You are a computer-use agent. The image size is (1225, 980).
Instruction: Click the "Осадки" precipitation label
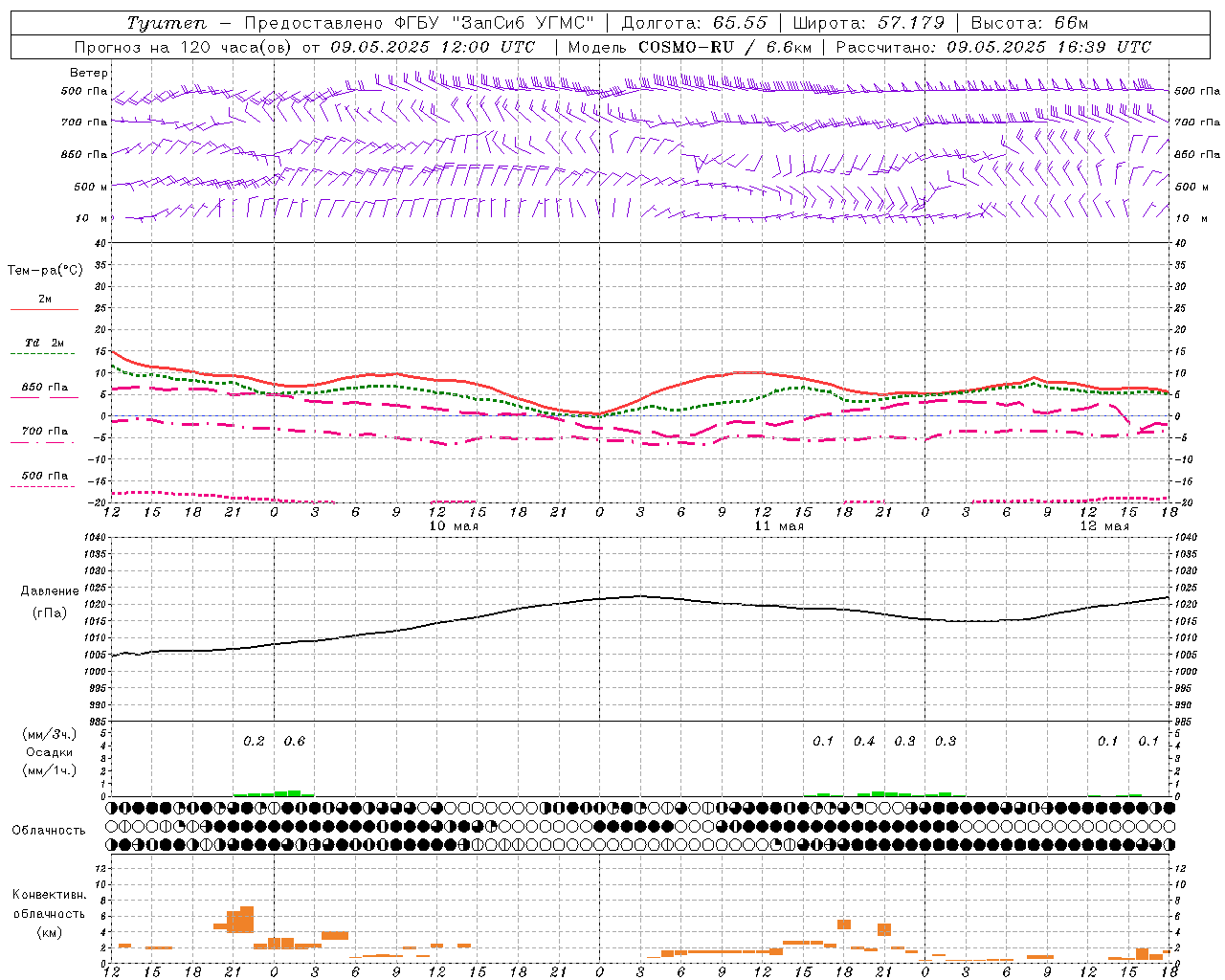point(50,752)
